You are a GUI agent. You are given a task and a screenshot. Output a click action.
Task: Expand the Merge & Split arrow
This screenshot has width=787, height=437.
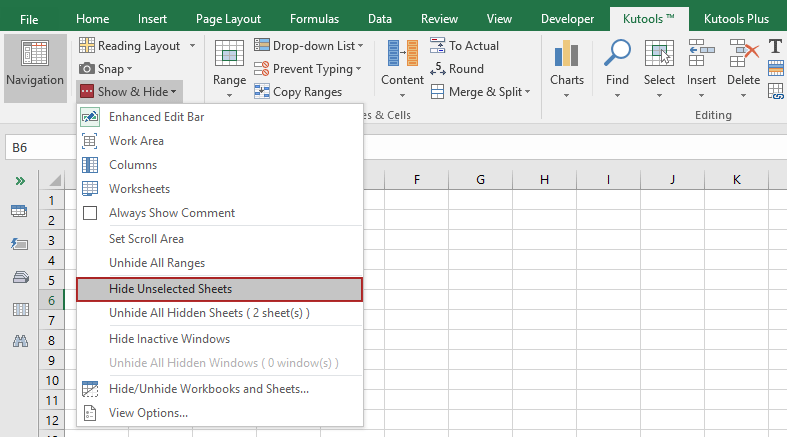528,92
